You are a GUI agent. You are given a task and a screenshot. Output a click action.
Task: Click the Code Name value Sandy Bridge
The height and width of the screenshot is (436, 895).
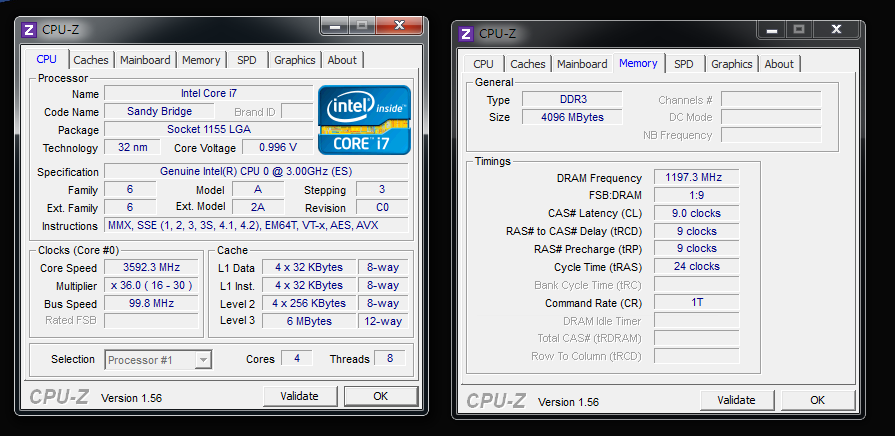point(159,111)
